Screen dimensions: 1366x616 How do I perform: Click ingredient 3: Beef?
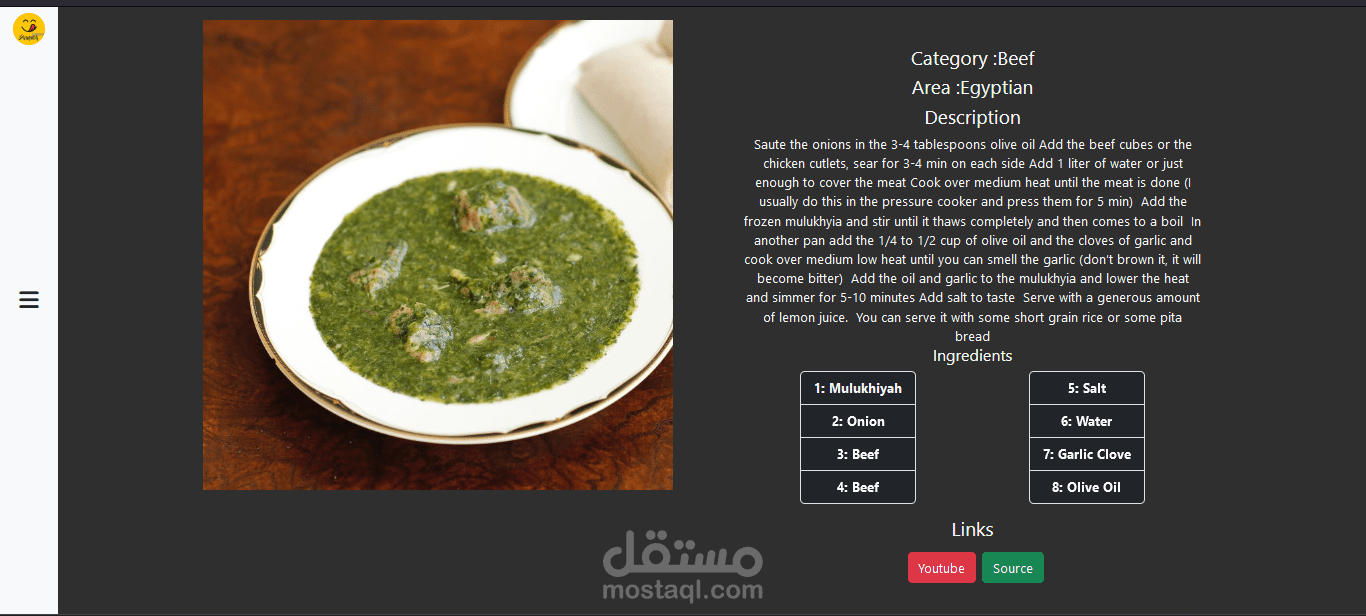click(858, 454)
